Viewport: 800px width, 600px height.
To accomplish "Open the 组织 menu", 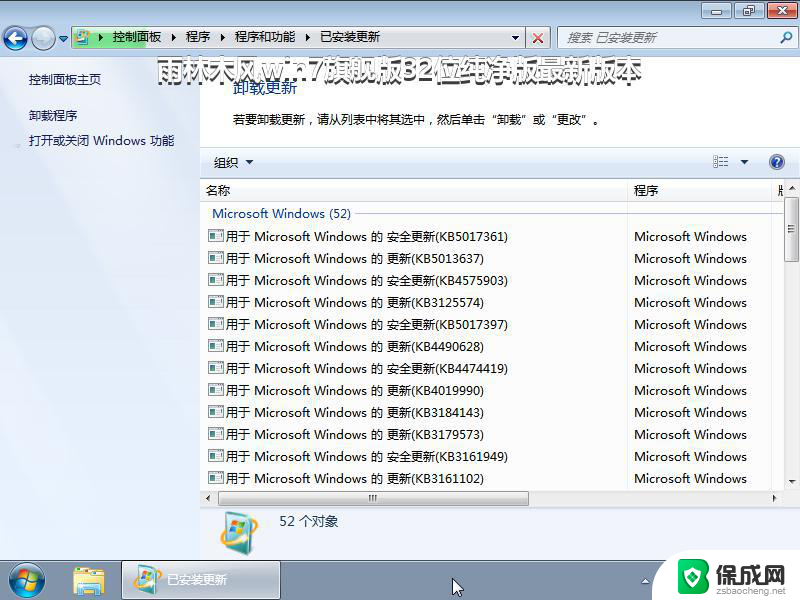I will tap(233, 163).
